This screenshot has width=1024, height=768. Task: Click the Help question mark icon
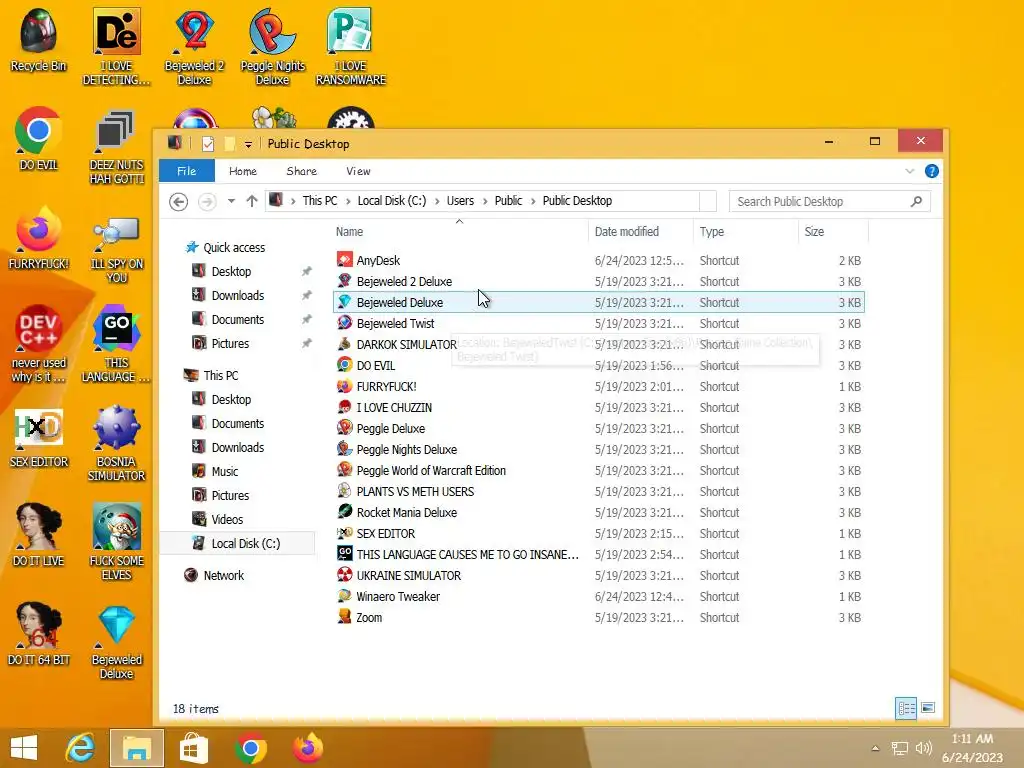point(932,171)
